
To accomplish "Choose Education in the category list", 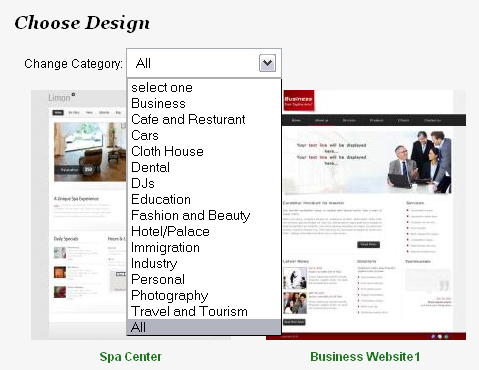I will [x=204, y=200].
